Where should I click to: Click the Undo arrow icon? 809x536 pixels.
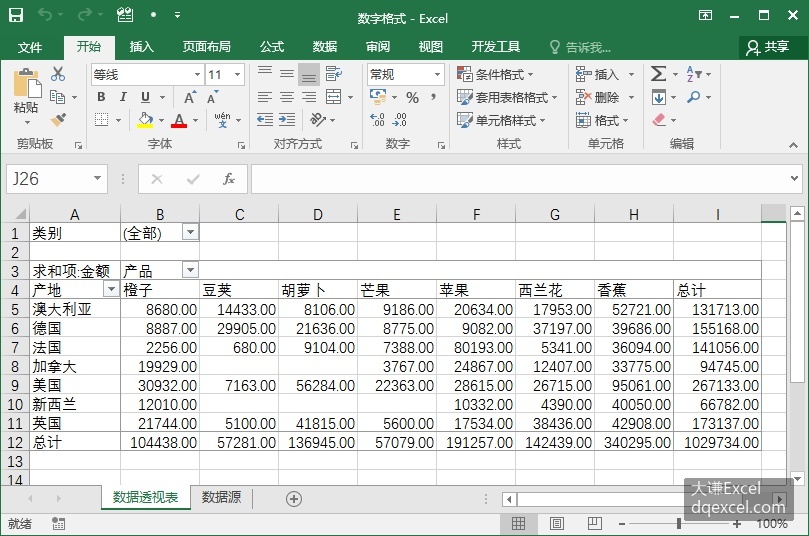pos(45,15)
